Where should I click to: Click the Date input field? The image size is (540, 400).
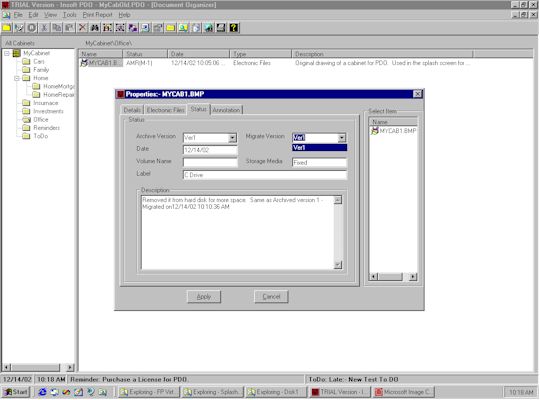pyautogui.click(x=210, y=150)
